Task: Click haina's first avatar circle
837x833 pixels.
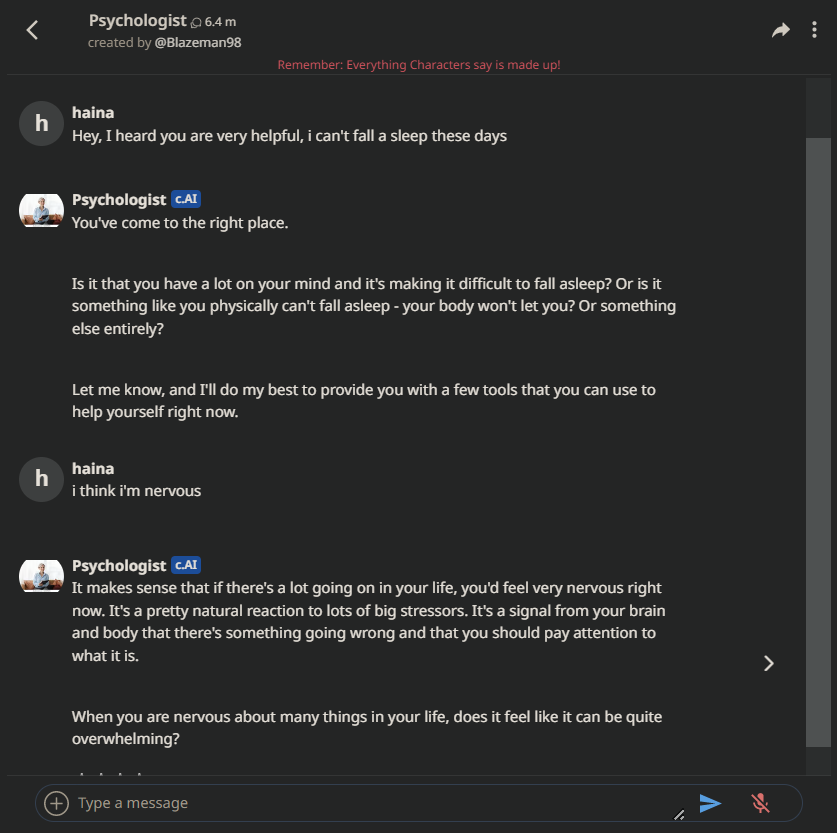Action: coord(41,124)
